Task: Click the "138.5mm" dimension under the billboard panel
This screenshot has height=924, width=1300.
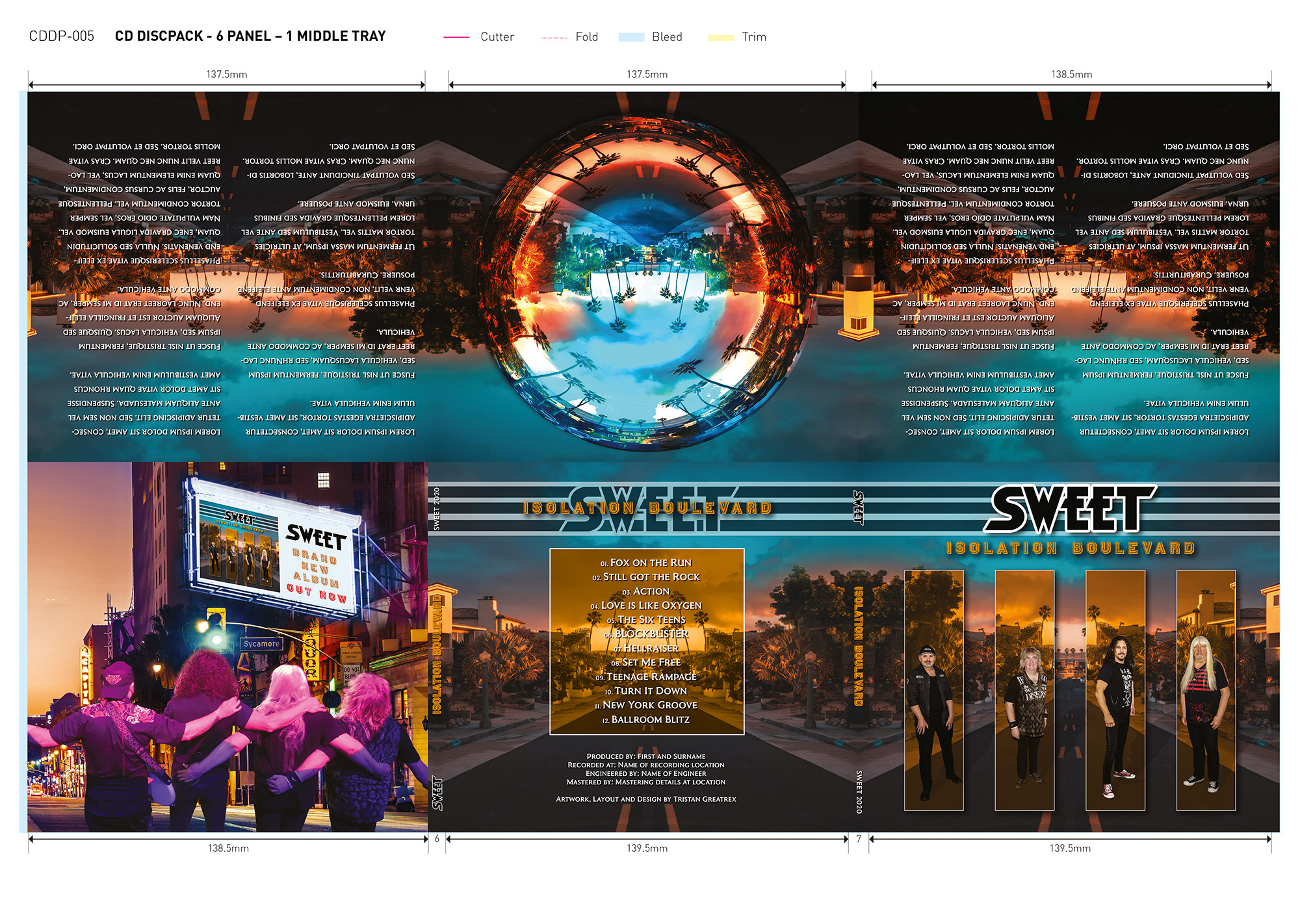Action: tap(228, 848)
